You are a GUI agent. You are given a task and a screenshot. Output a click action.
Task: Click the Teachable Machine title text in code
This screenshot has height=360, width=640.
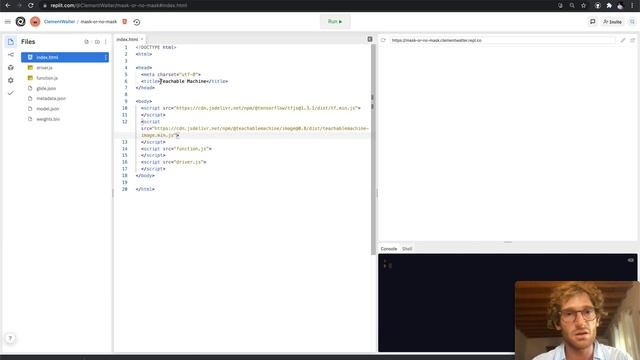(183, 81)
